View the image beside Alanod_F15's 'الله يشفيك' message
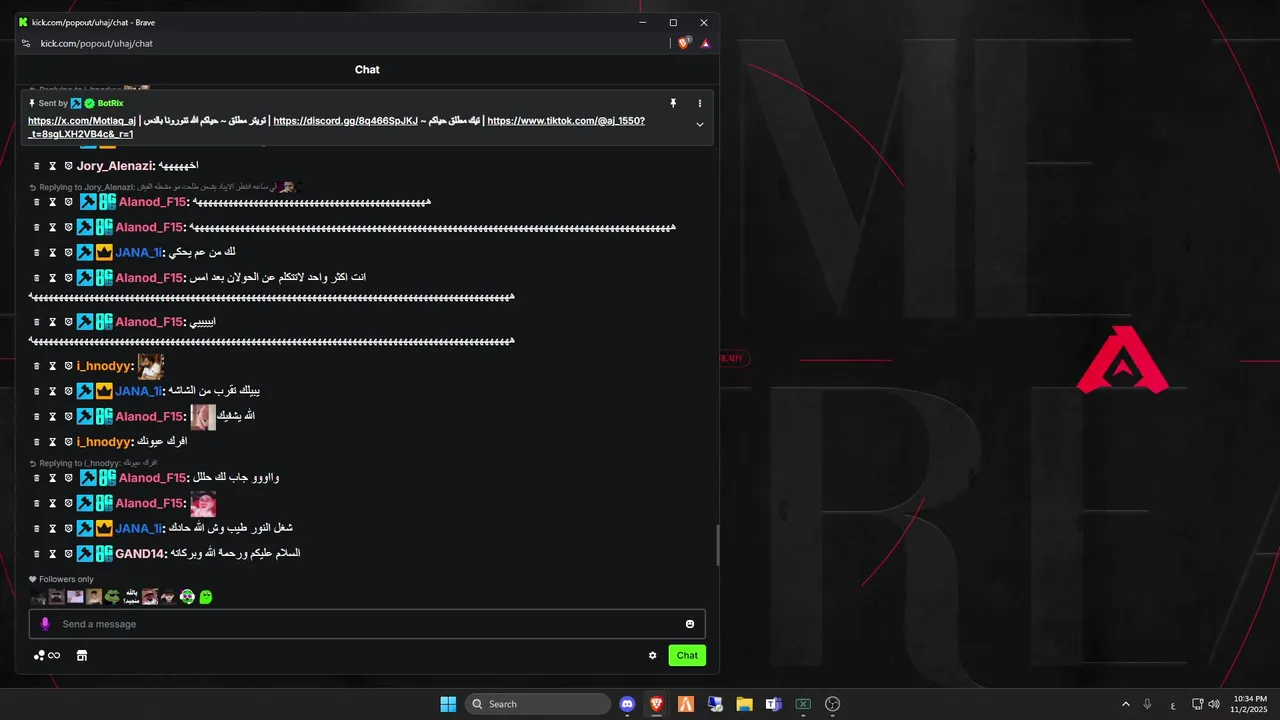 [203, 417]
